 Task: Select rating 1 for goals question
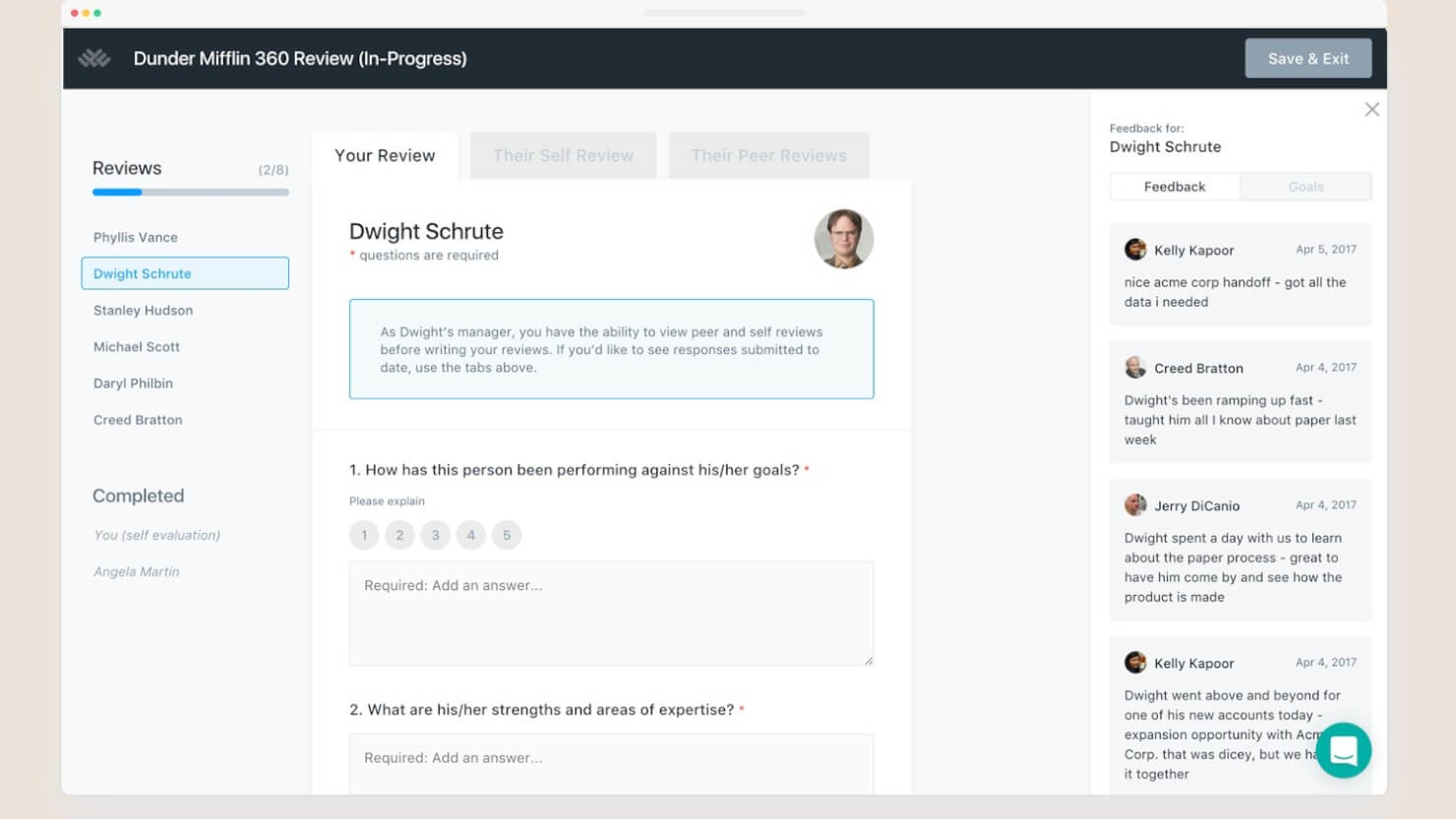pyautogui.click(x=364, y=535)
